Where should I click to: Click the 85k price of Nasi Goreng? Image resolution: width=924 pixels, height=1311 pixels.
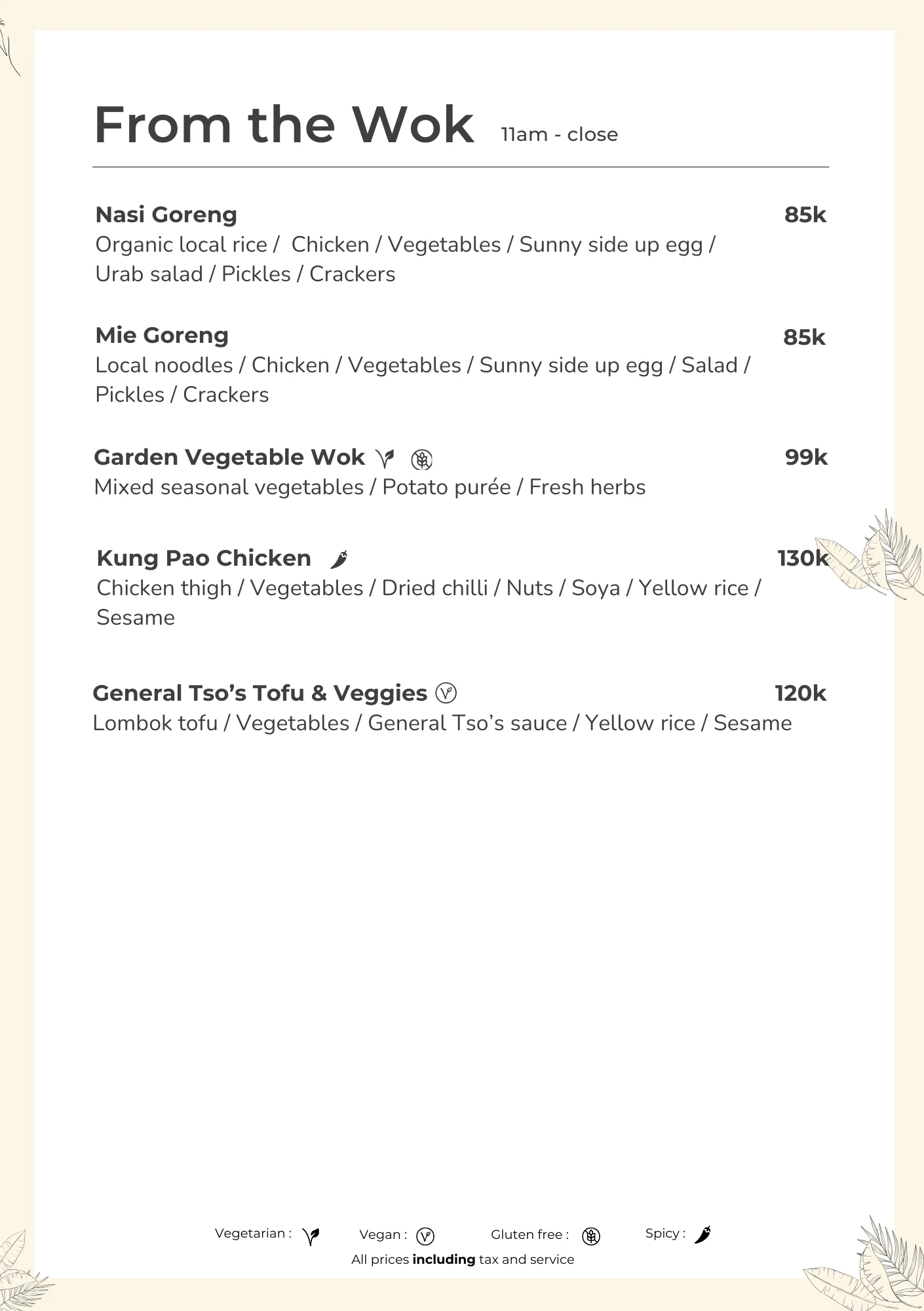(805, 214)
